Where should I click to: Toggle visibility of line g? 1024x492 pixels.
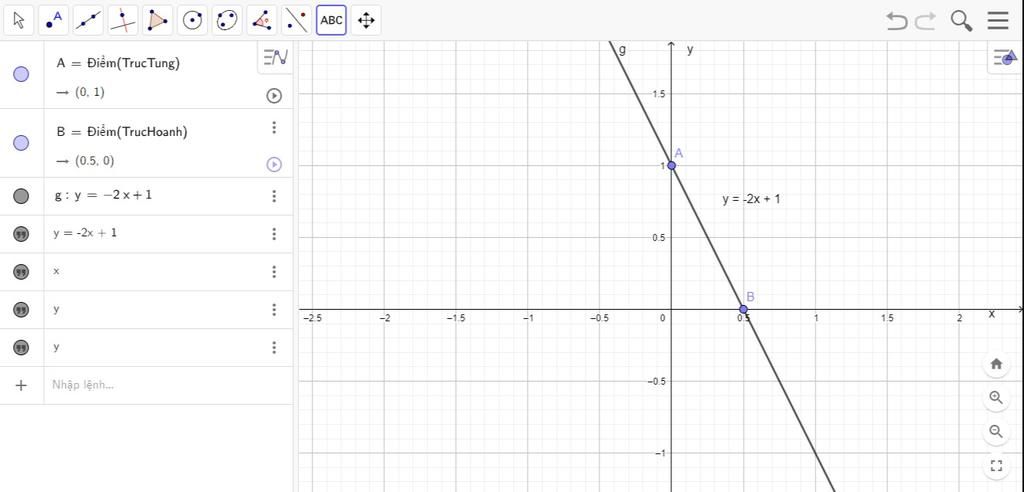21,196
